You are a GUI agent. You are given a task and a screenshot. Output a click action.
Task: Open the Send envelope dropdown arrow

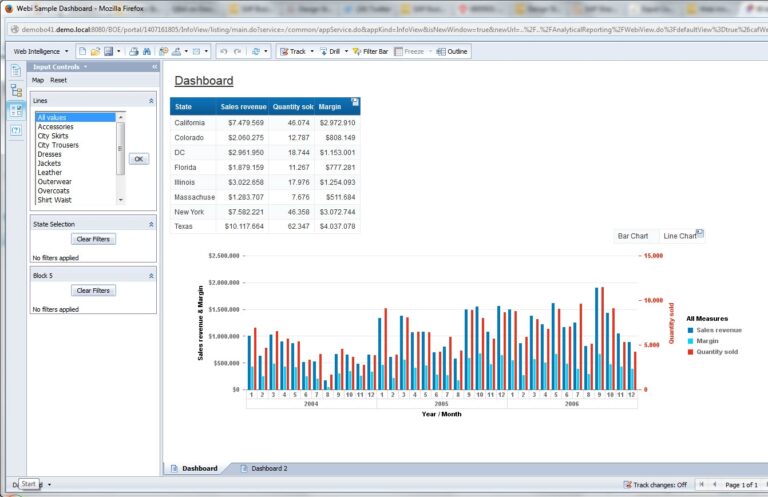[206, 51]
